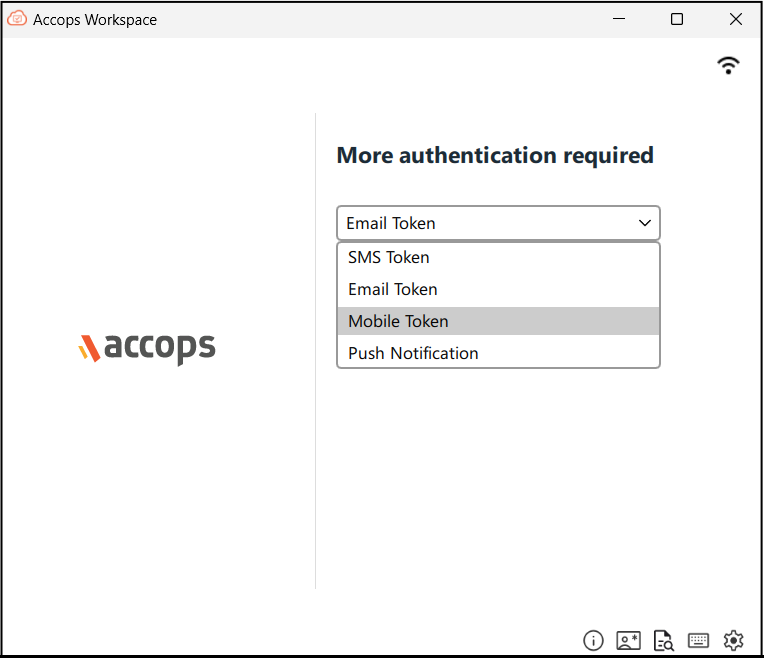Collapse the Email Token dropdown arrow
This screenshot has height=658, width=764.
tap(645, 223)
